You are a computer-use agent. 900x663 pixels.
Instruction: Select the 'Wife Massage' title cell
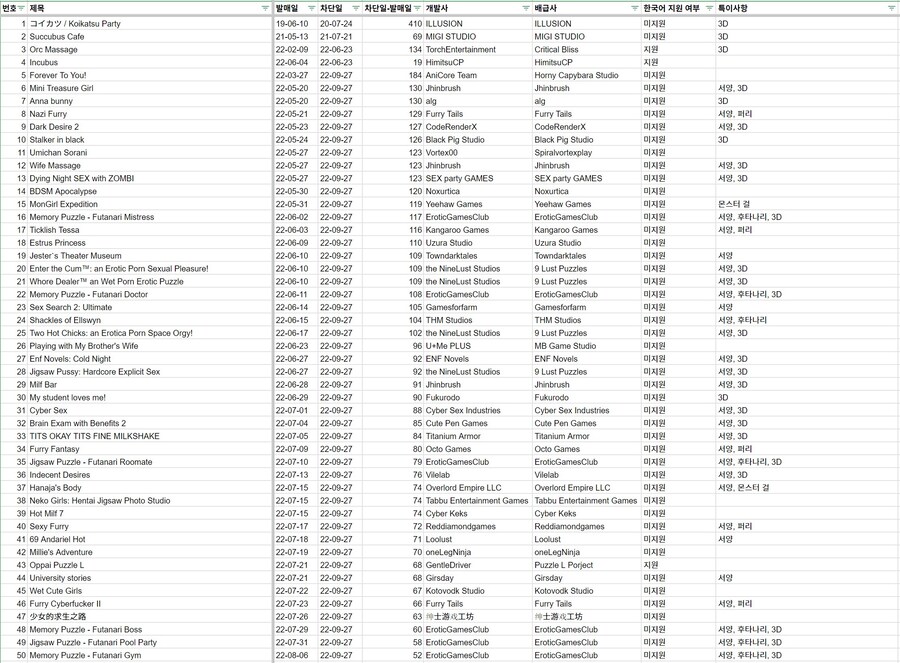click(x=150, y=165)
